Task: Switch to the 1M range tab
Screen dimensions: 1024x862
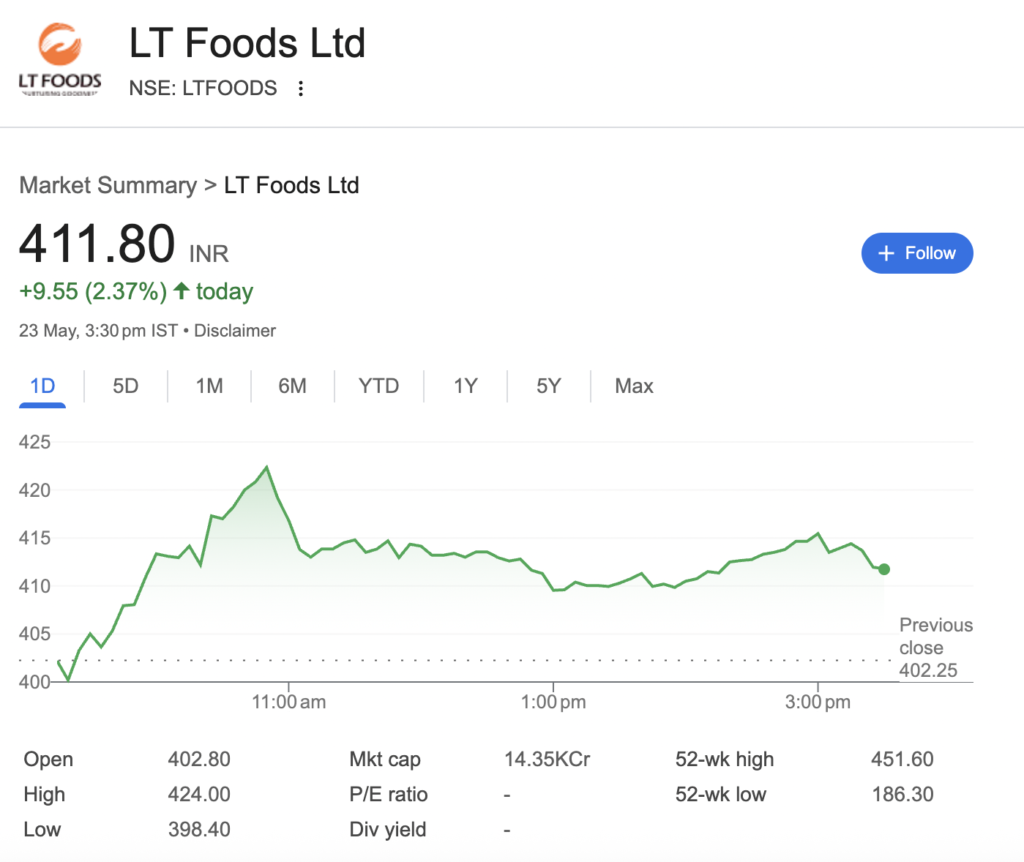Action: pyautogui.click(x=209, y=386)
